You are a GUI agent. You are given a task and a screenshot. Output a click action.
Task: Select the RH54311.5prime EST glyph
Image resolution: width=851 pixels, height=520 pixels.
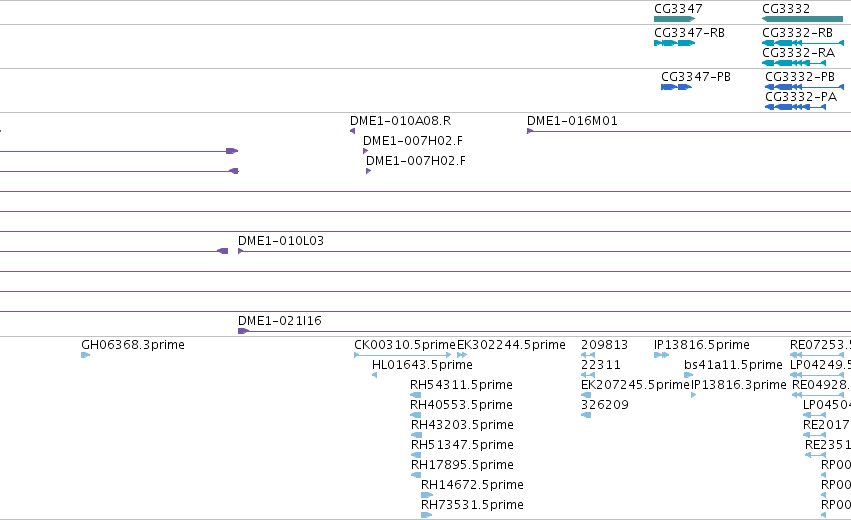pyautogui.click(x=416, y=395)
